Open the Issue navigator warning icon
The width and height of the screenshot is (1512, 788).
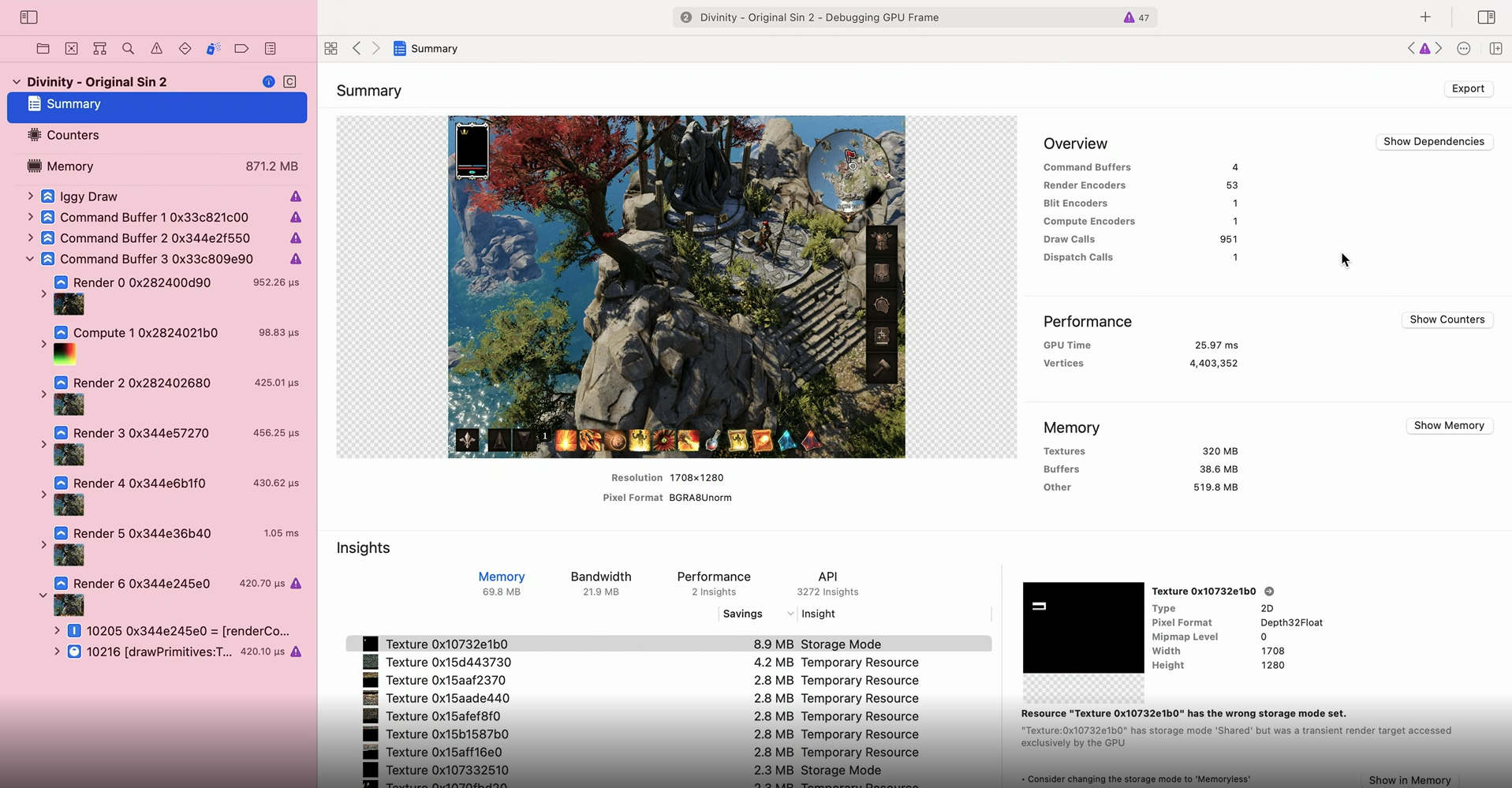(156, 49)
